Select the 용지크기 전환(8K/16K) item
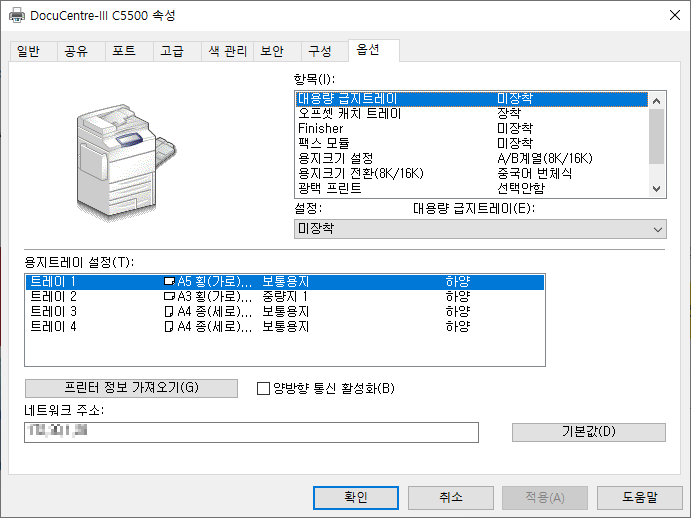Screen dimensions: 691x518 point(472,174)
